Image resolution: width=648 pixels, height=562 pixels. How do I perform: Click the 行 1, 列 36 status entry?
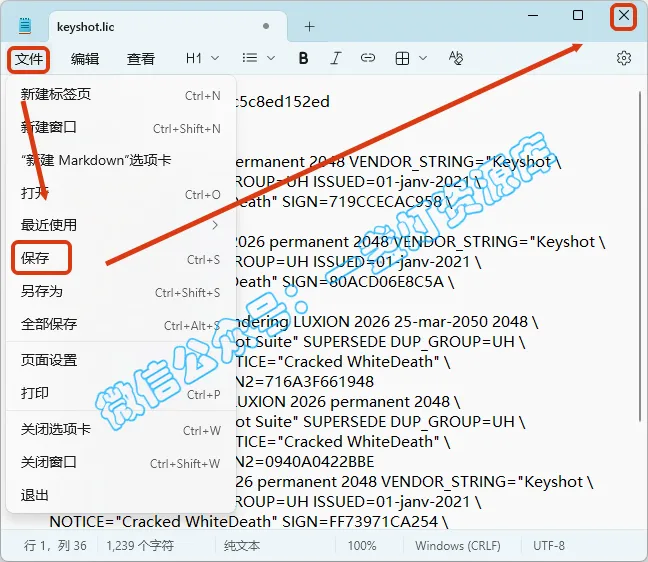[55, 546]
